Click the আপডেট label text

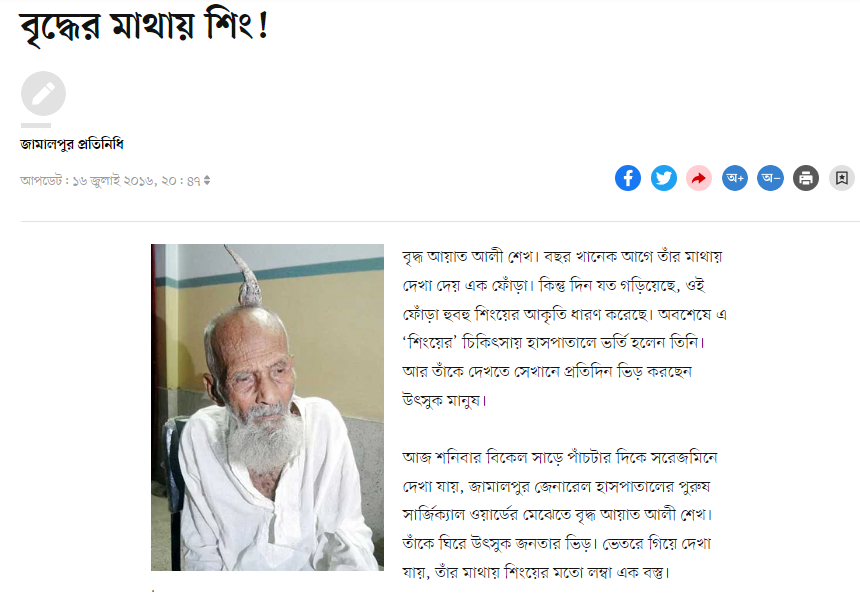[x=41, y=180]
